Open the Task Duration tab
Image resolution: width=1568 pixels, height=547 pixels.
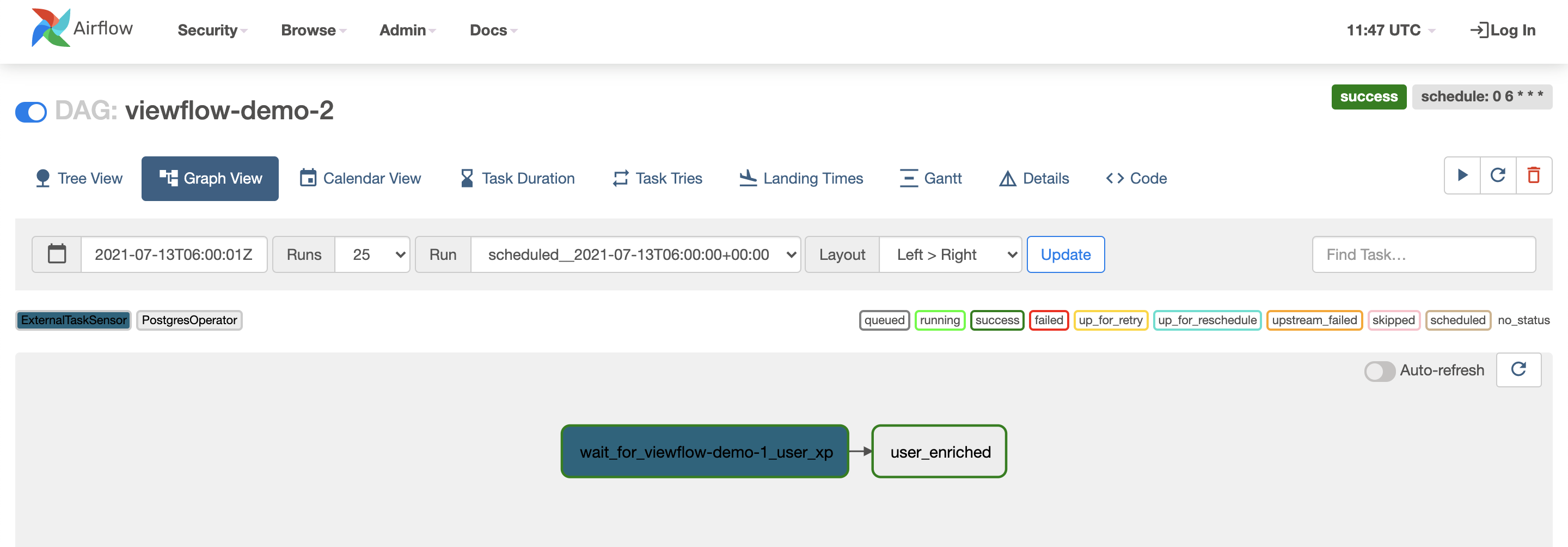click(517, 179)
